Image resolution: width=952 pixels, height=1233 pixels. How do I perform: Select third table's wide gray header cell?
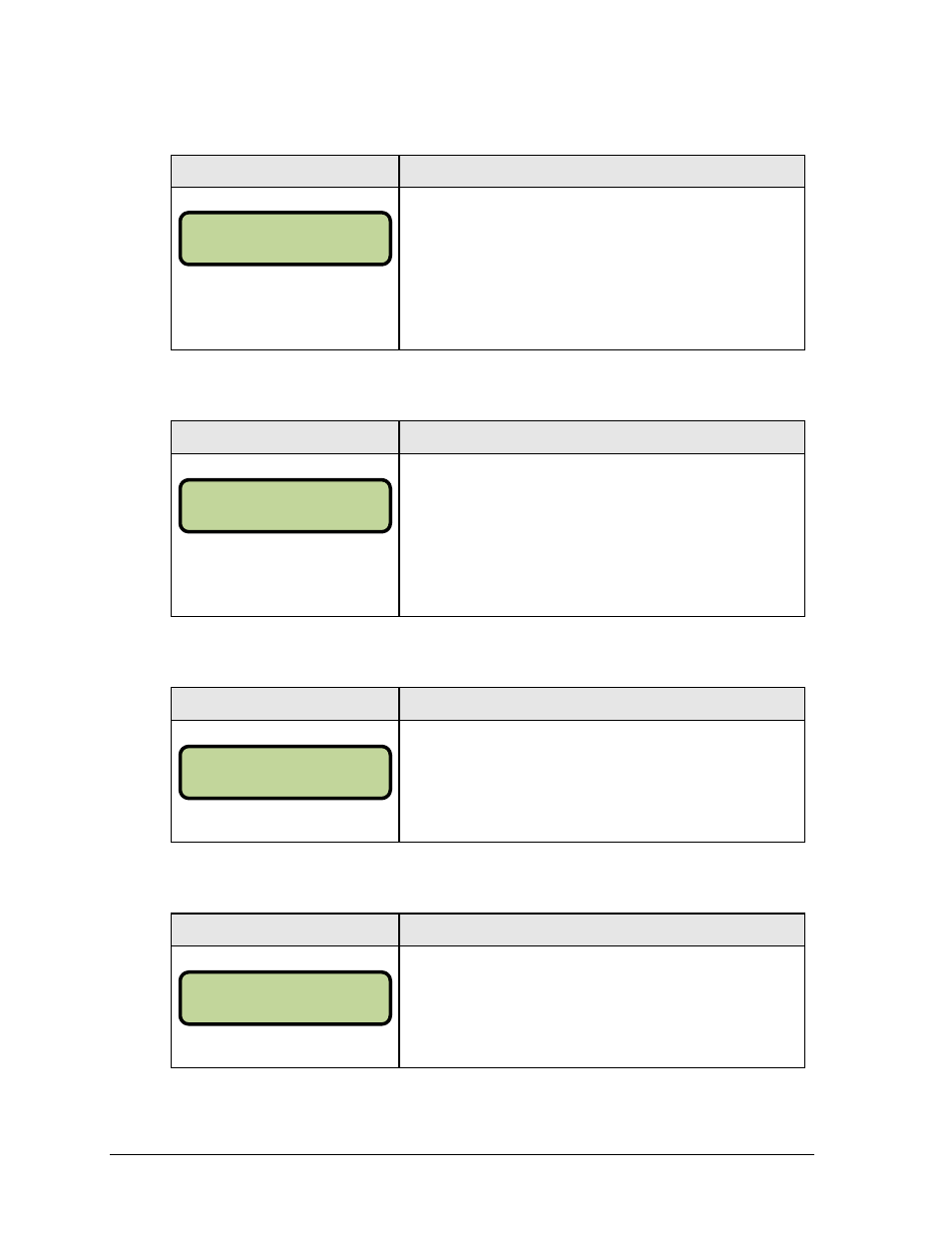pos(602,704)
